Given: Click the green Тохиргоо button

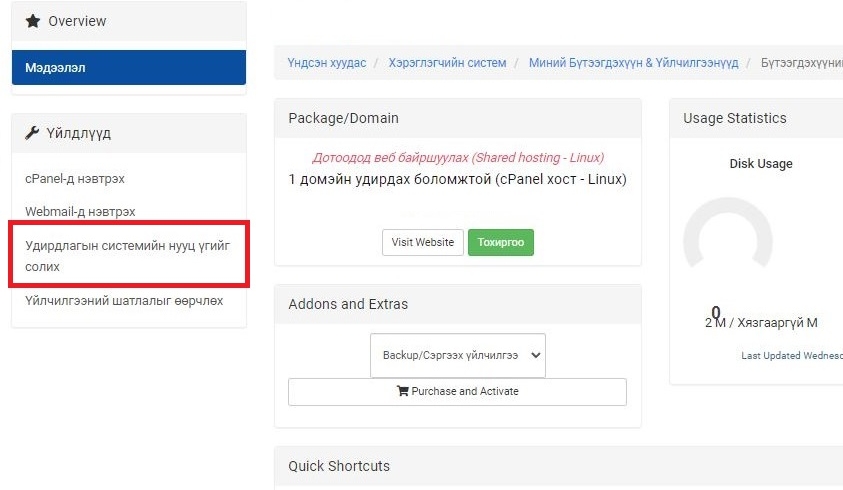Looking at the screenshot, I should click(x=501, y=242).
